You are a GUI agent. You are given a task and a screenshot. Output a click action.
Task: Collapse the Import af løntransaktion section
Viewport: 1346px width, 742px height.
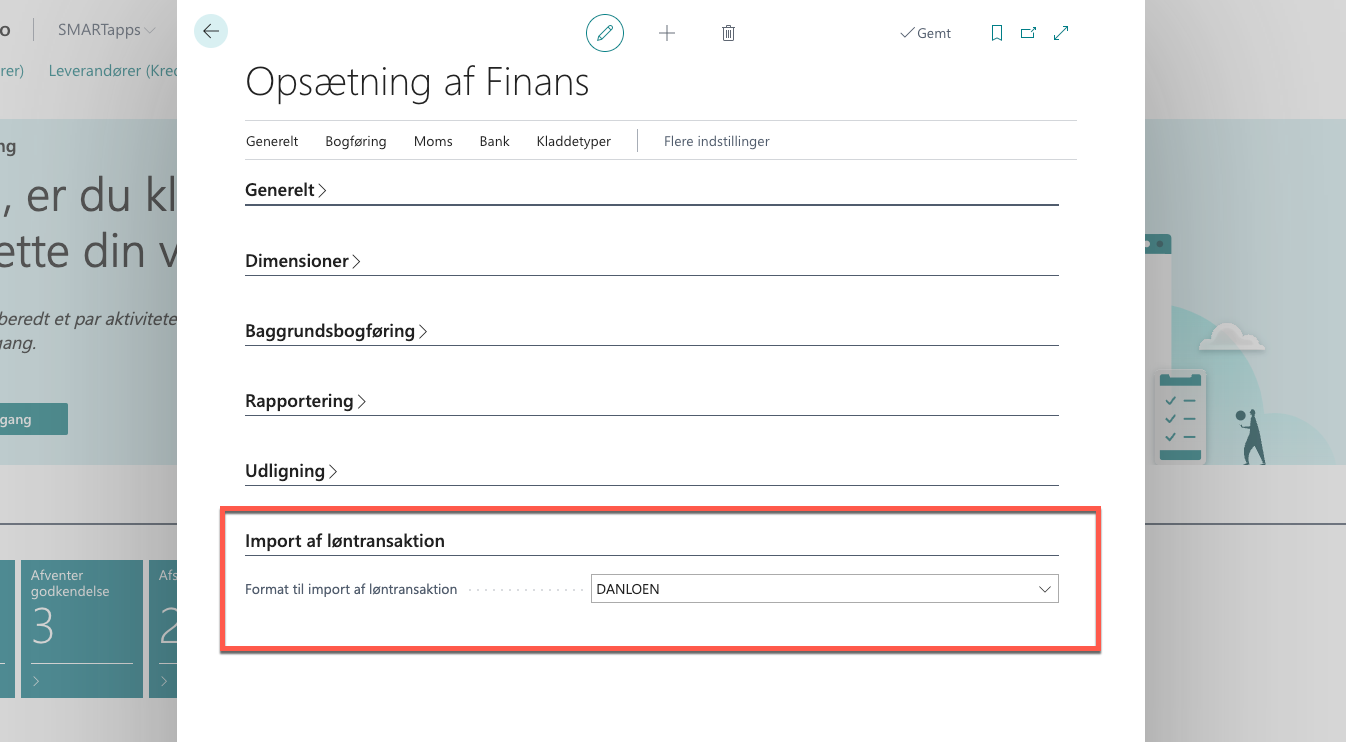(x=345, y=541)
